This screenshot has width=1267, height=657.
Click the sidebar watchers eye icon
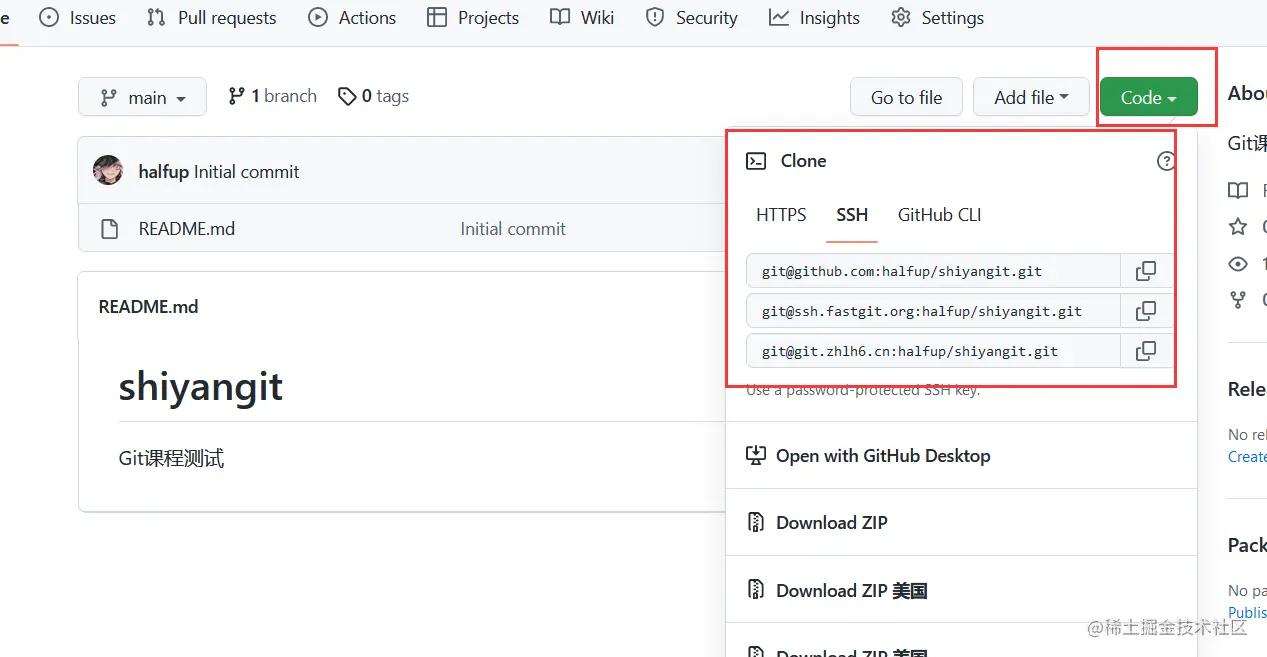point(1238,264)
